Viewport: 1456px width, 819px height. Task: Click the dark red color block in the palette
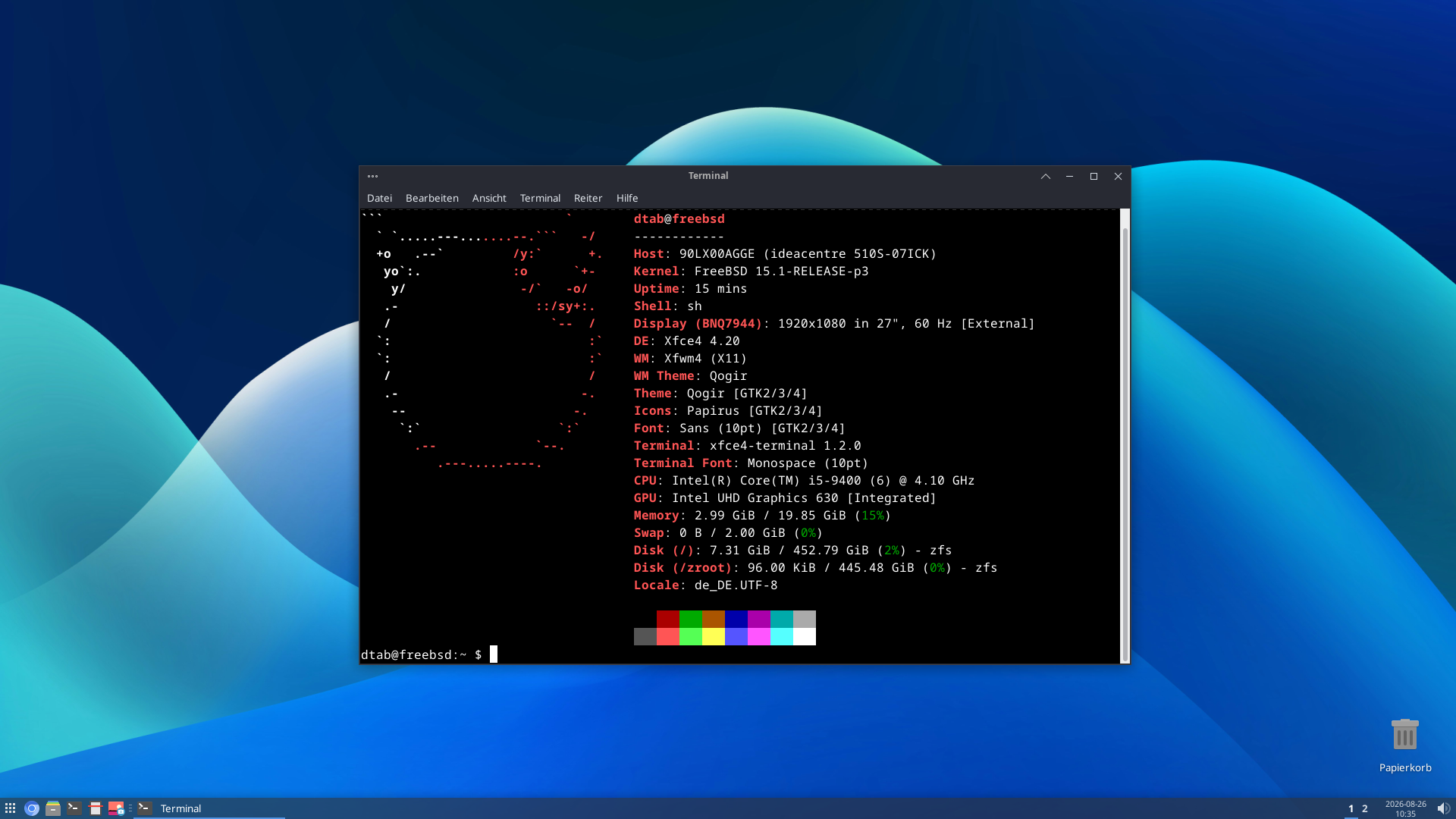668,619
